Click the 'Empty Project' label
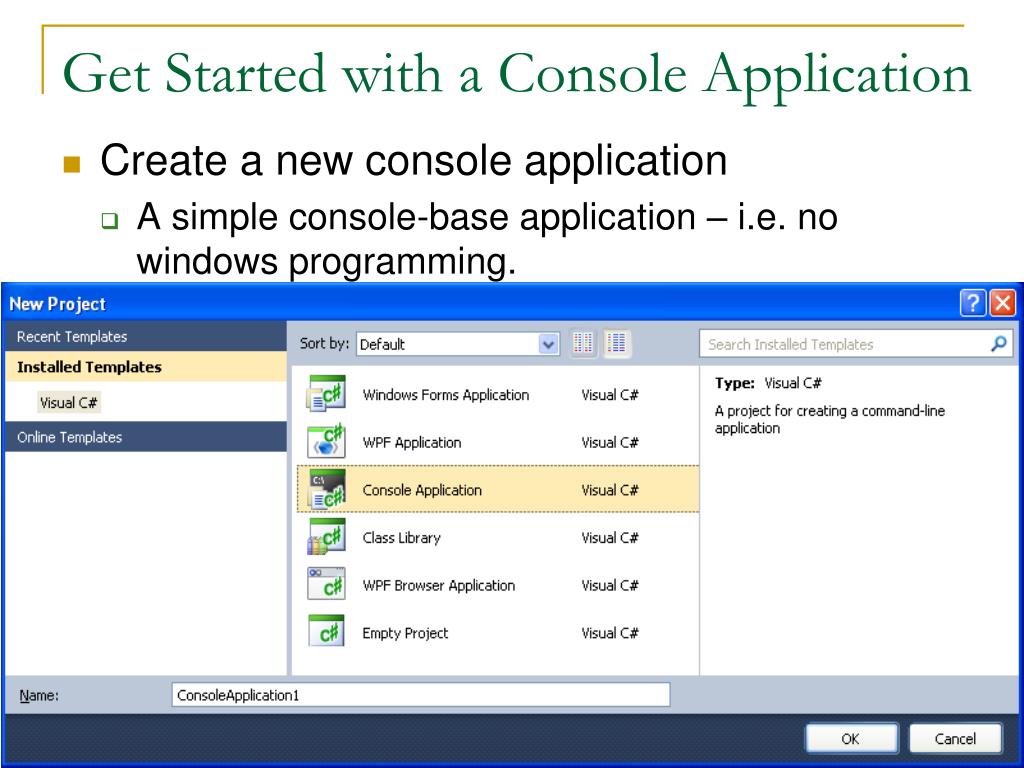 click(x=406, y=633)
